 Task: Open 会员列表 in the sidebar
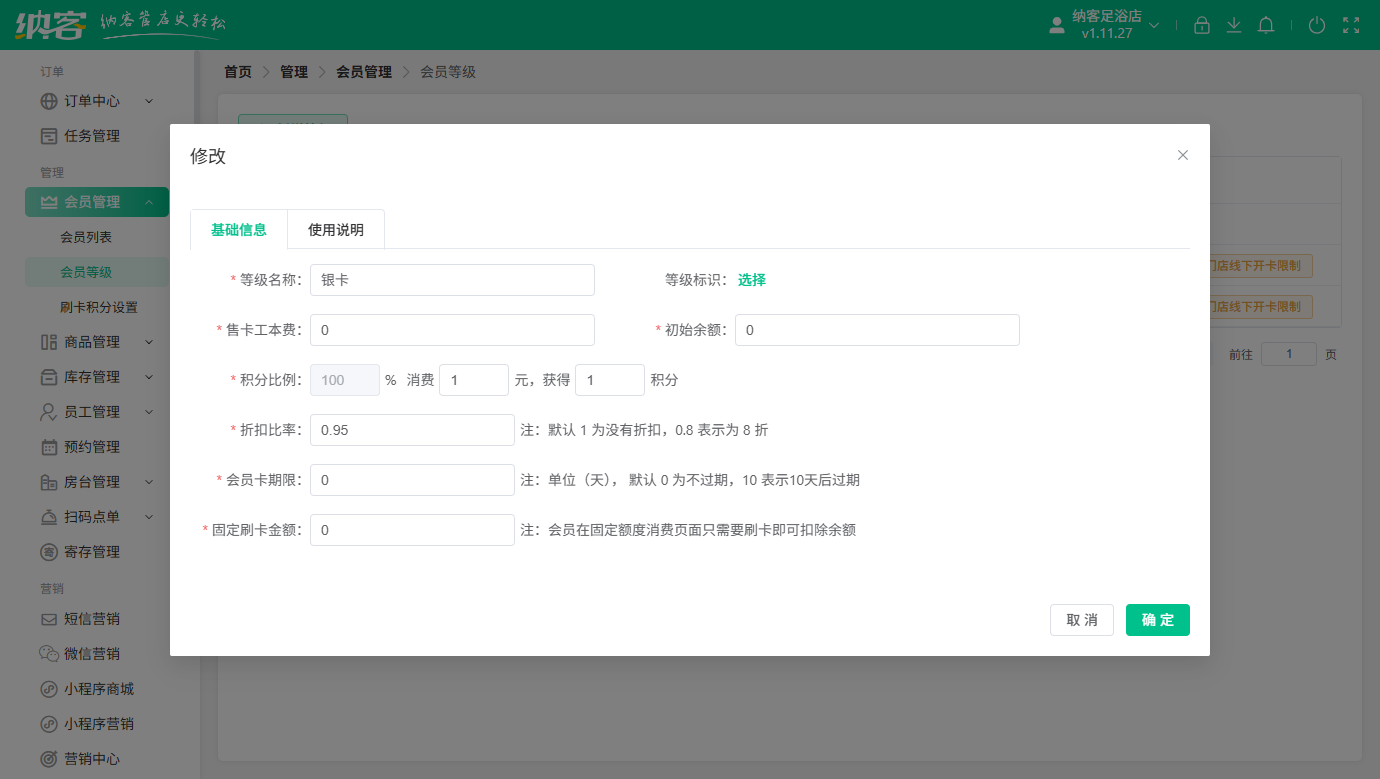tap(86, 237)
